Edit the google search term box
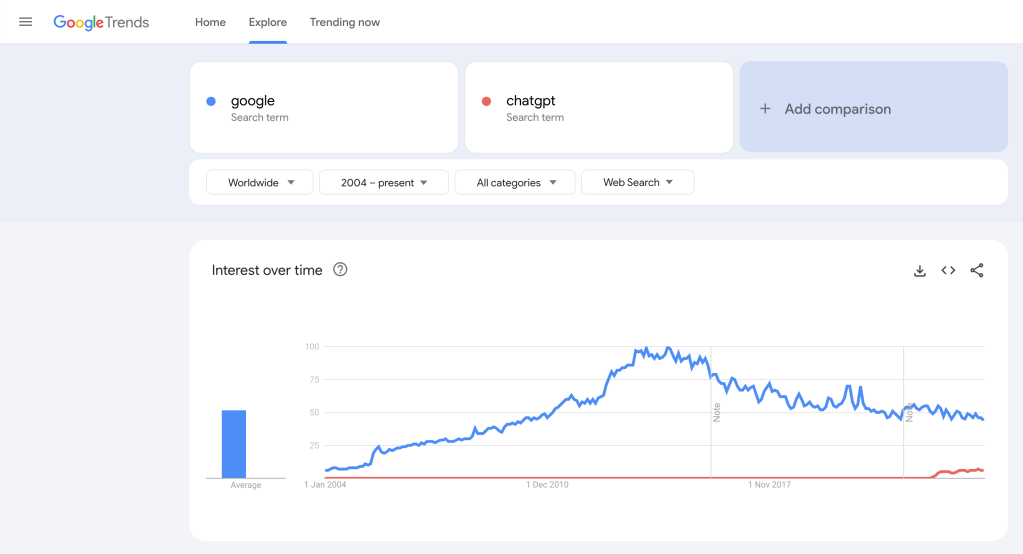 (324, 108)
